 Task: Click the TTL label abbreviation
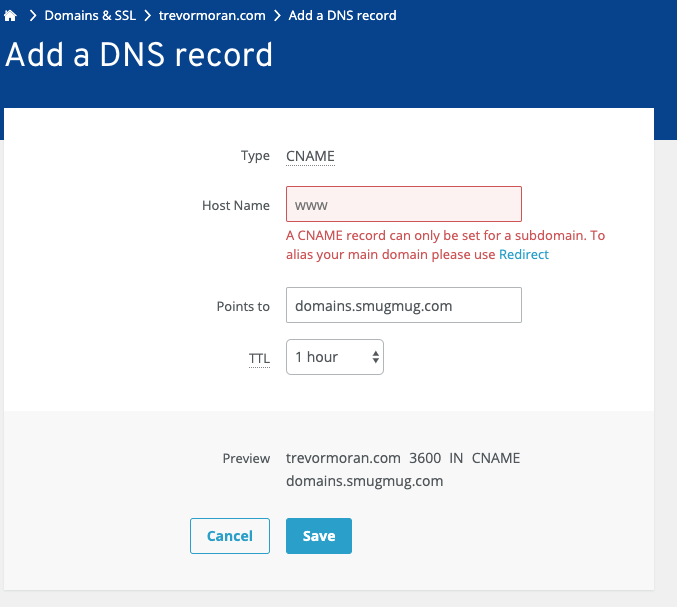[x=259, y=359]
